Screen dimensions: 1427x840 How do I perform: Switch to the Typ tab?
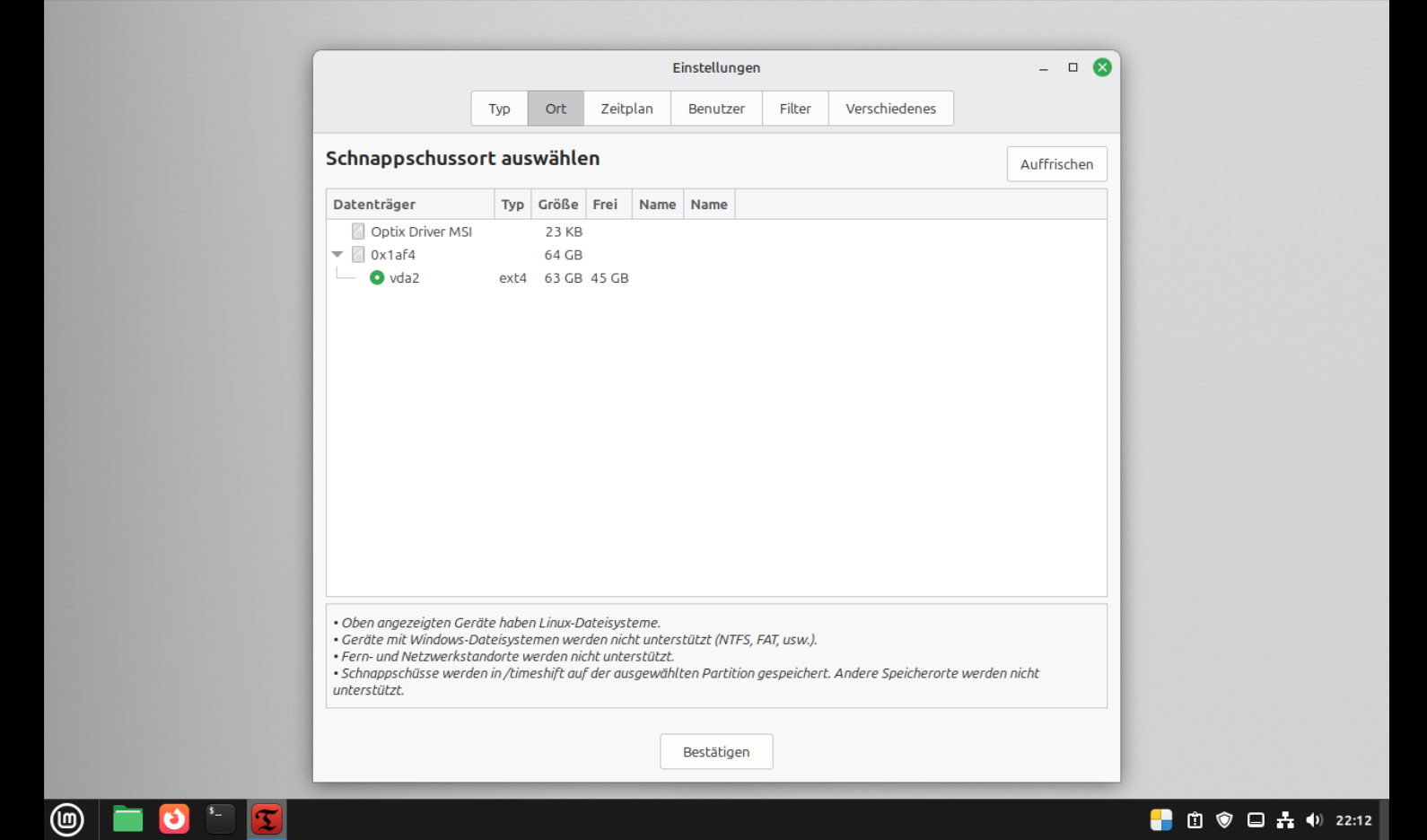[x=499, y=109]
